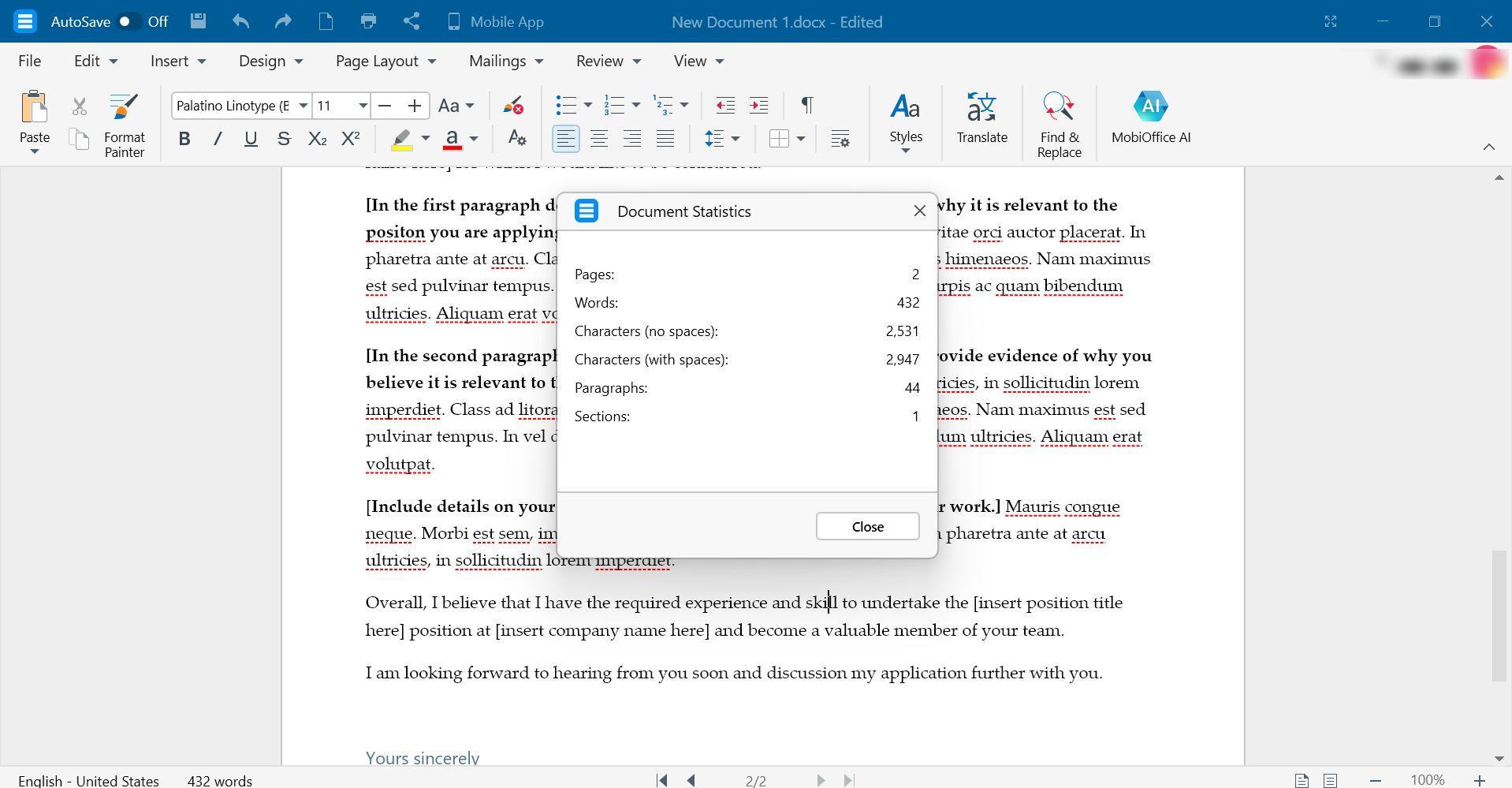Toggle the AutoSave switch
The height and width of the screenshot is (788, 1512).
click(x=129, y=21)
